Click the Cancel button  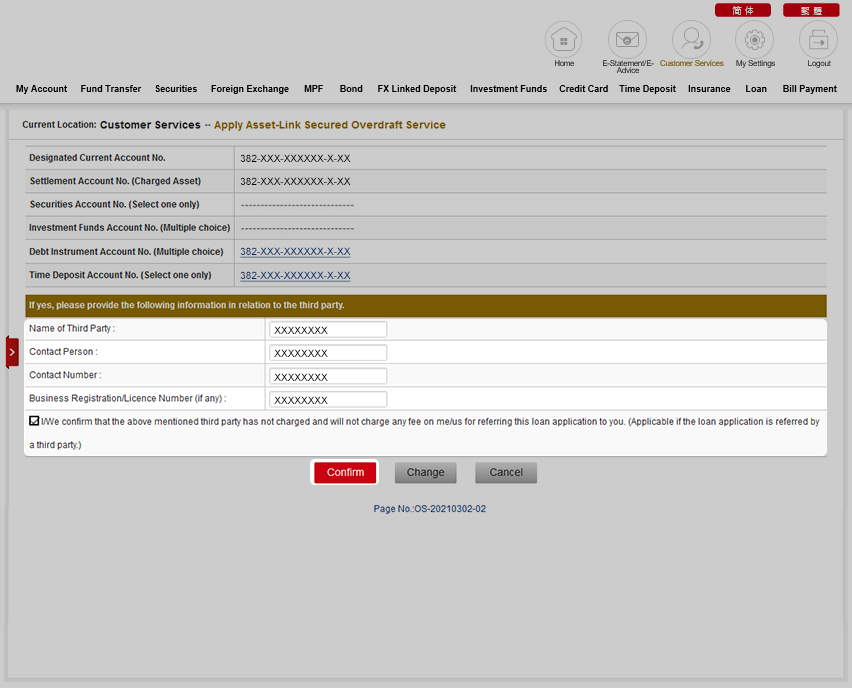(x=506, y=473)
